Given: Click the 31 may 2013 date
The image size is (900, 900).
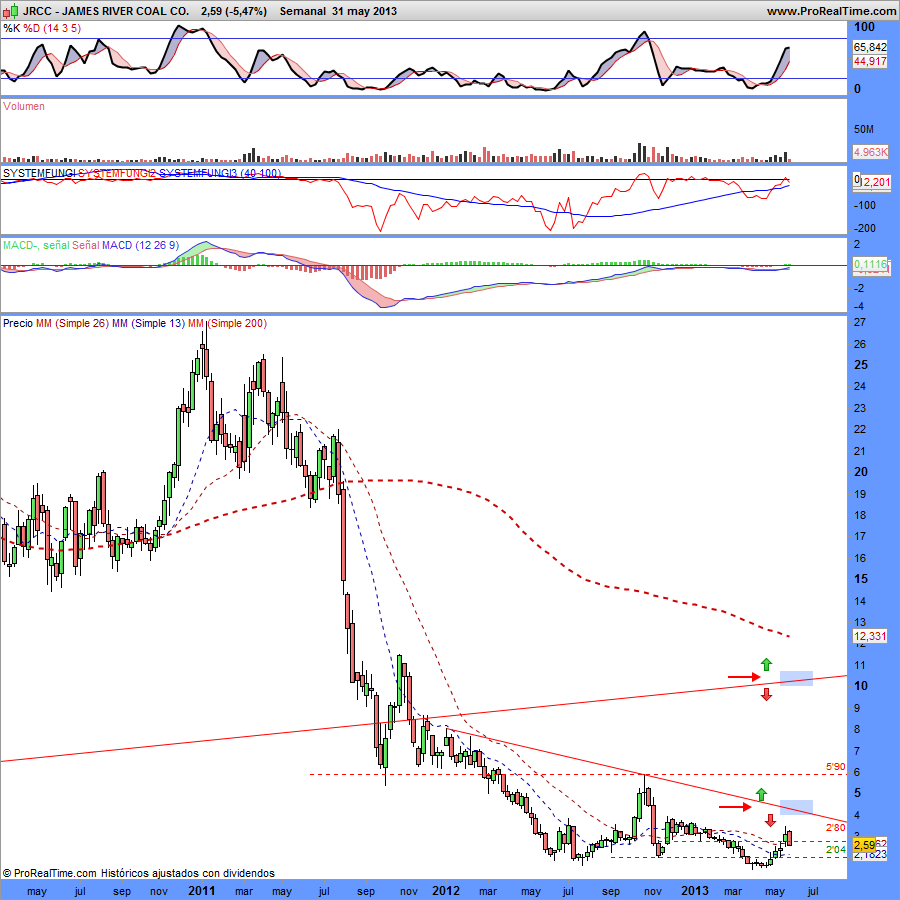Looking at the screenshot, I should point(364,11).
